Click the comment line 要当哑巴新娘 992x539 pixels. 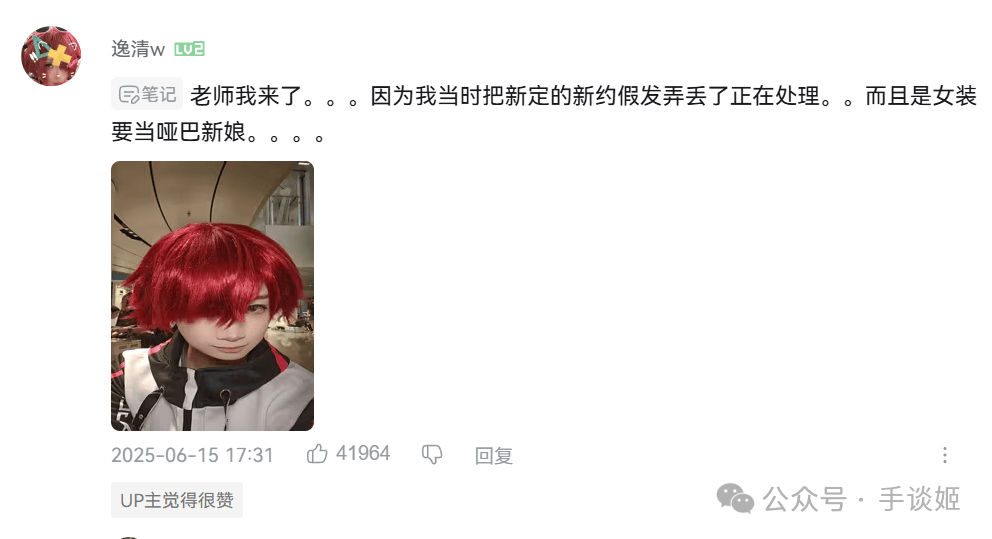click(x=178, y=132)
